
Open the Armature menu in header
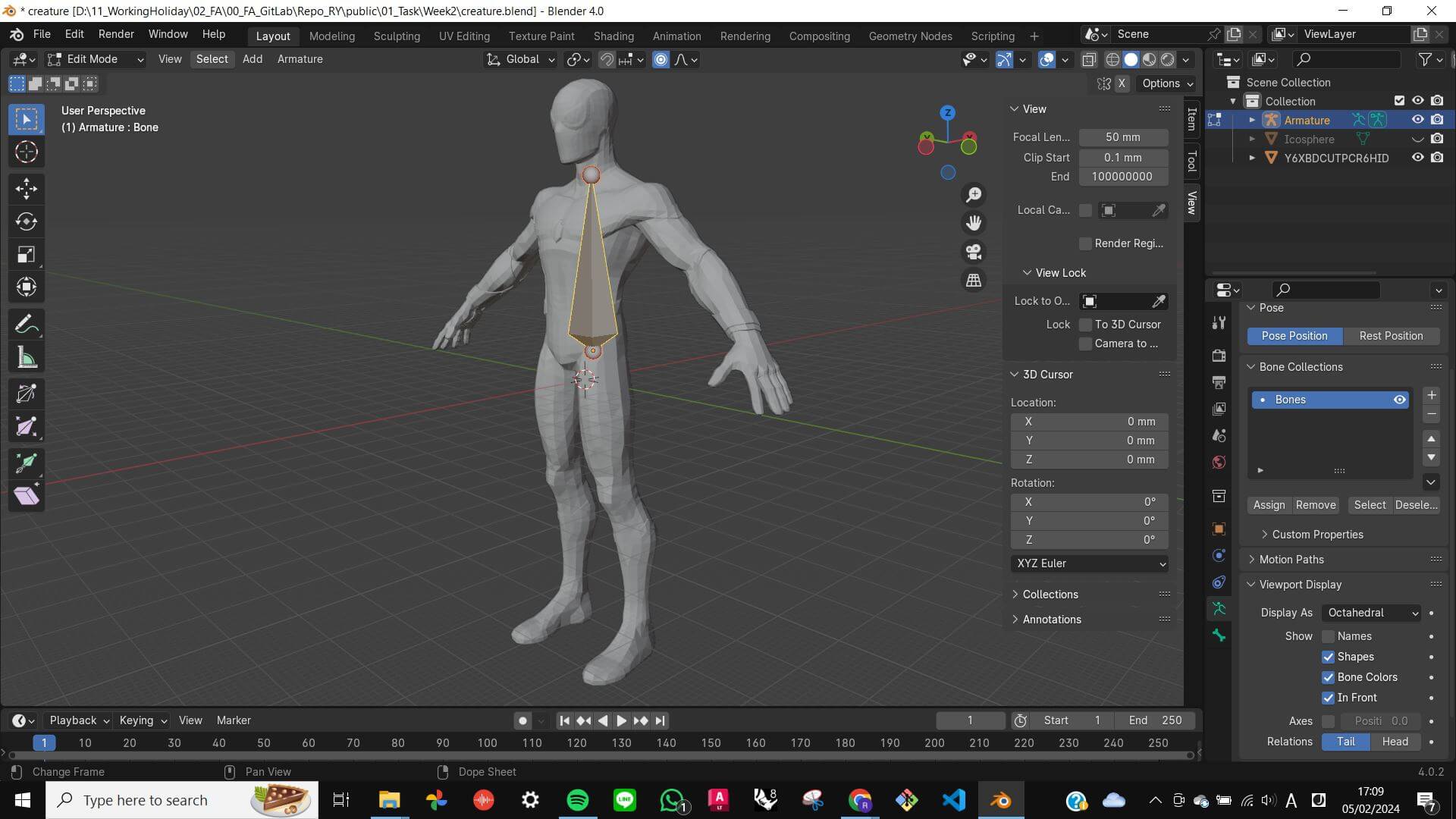[x=300, y=59]
